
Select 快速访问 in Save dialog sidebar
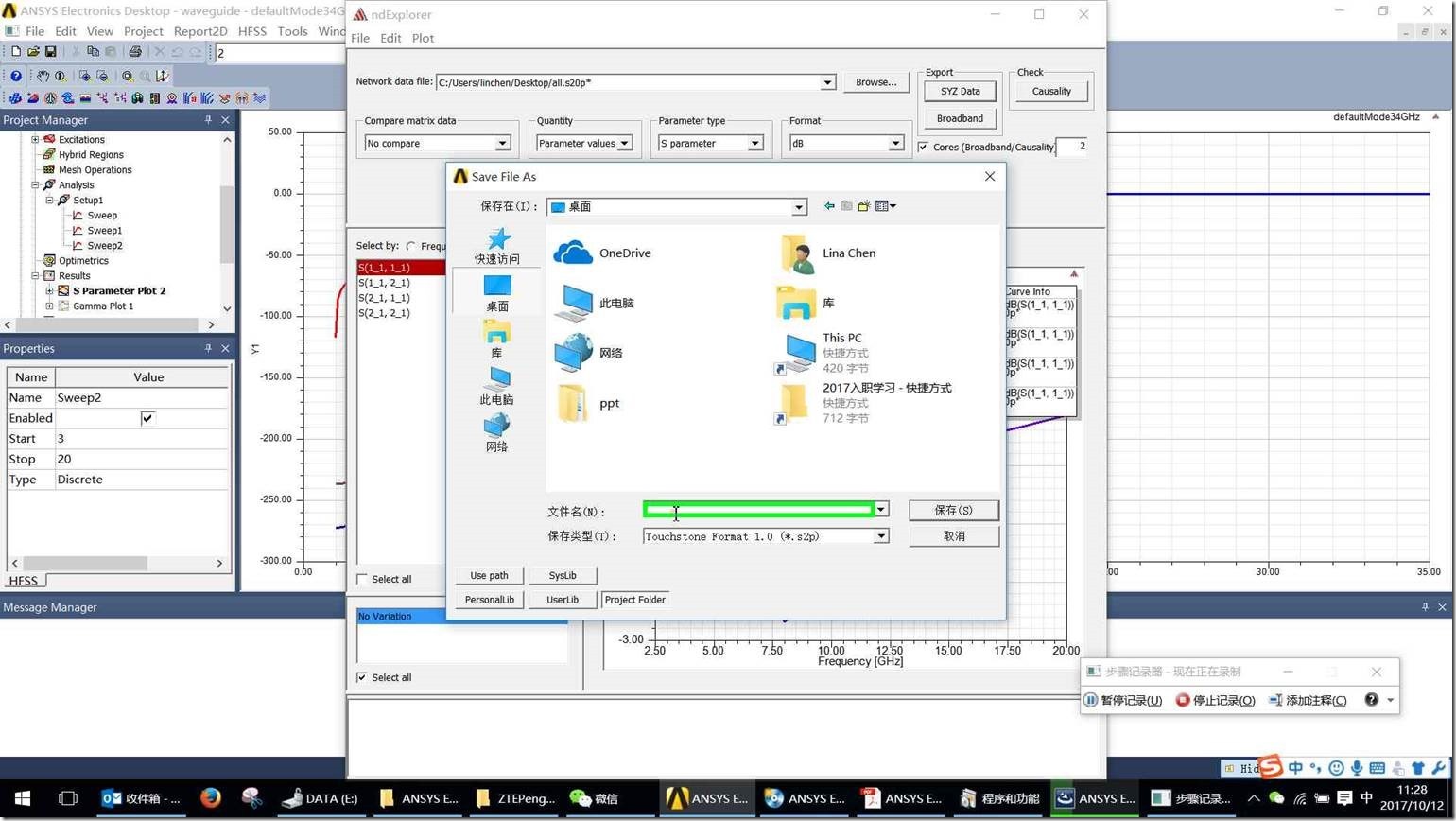point(497,247)
